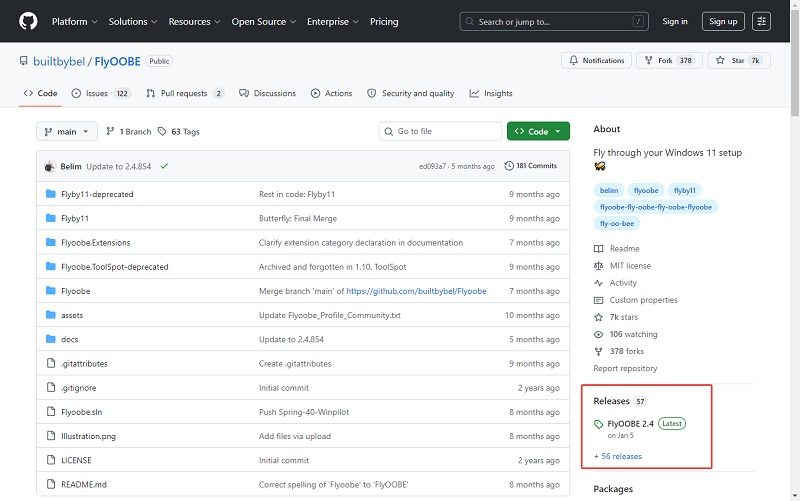This screenshot has height=501, width=800.
Task: Expand the Resources menu
Action: (x=194, y=21)
